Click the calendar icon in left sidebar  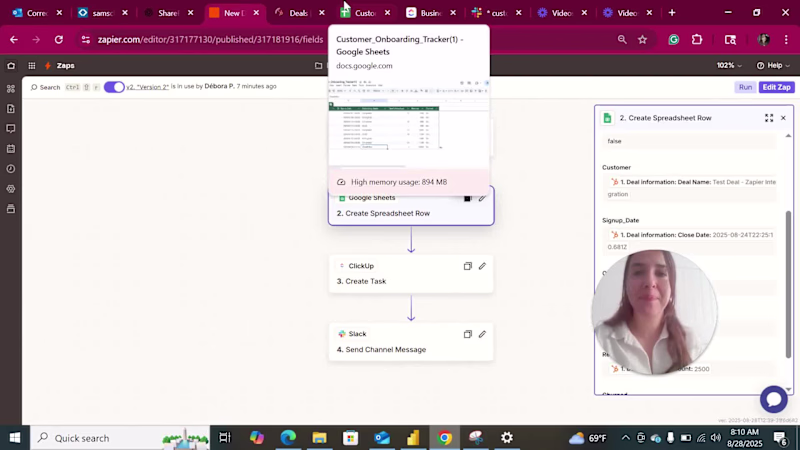[11, 149]
